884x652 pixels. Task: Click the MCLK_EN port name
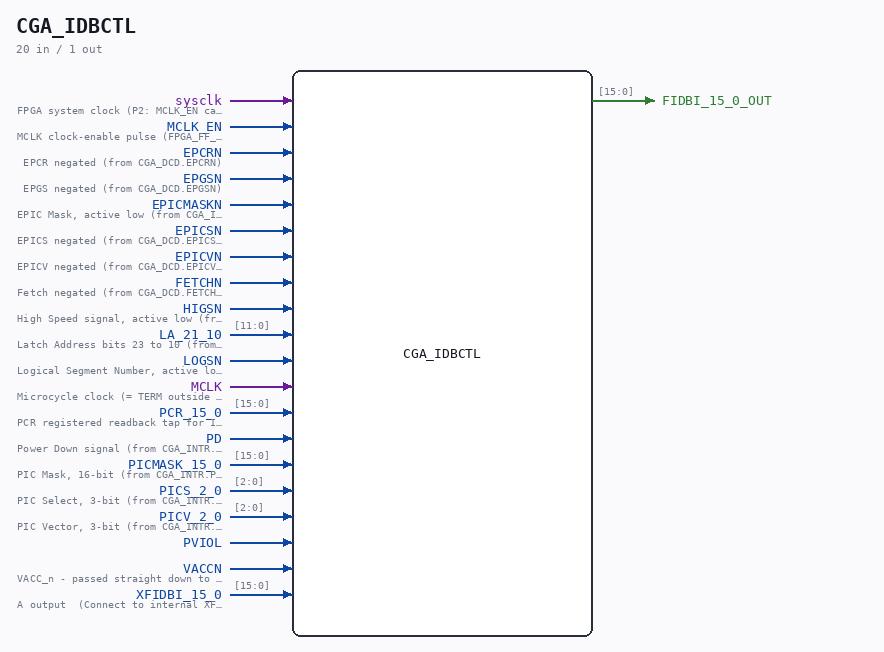point(195,126)
